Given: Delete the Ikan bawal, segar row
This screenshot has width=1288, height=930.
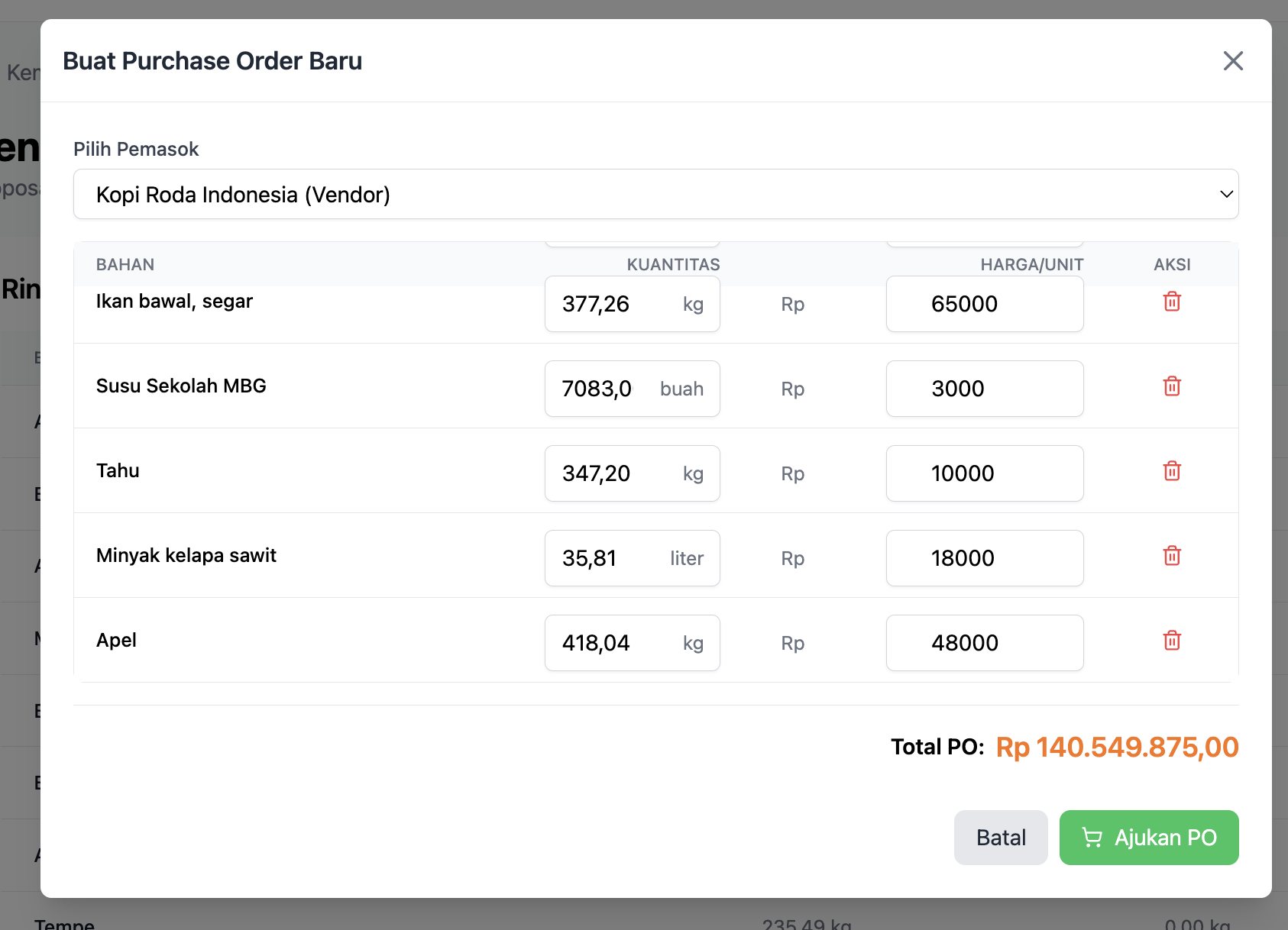Looking at the screenshot, I should point(1172,302).
